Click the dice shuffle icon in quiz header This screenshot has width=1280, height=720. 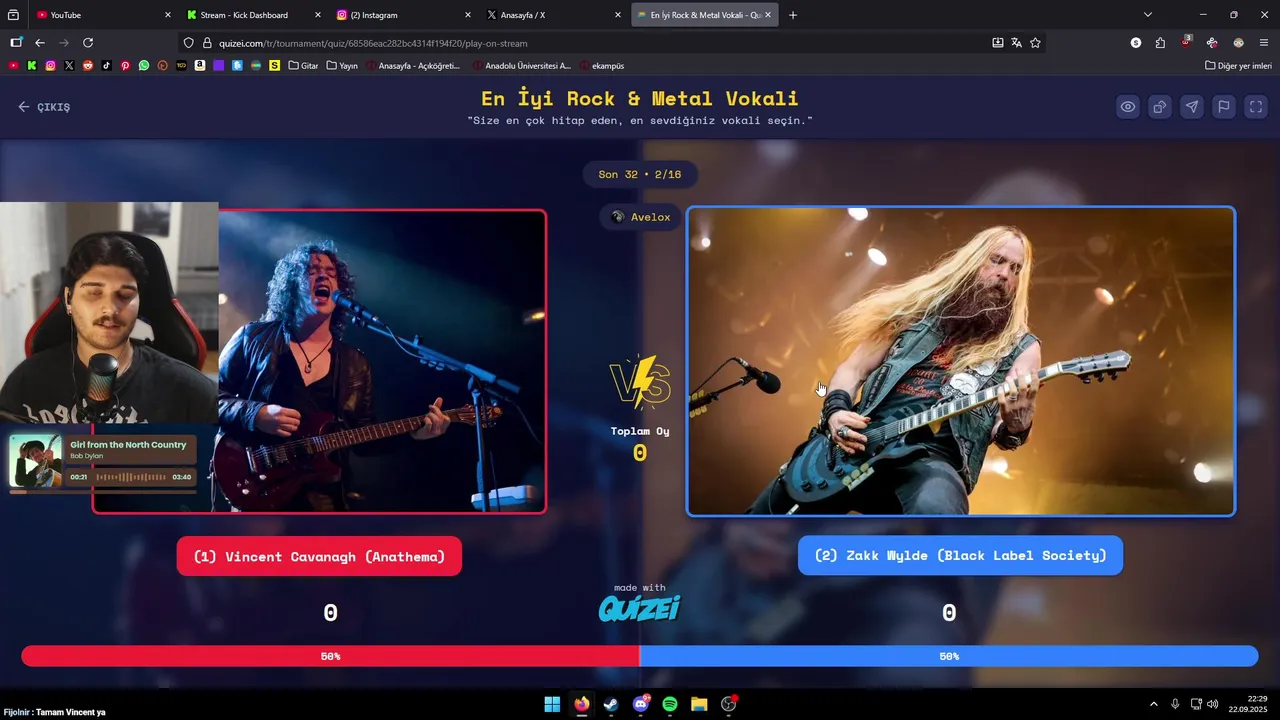[1160, 107]
